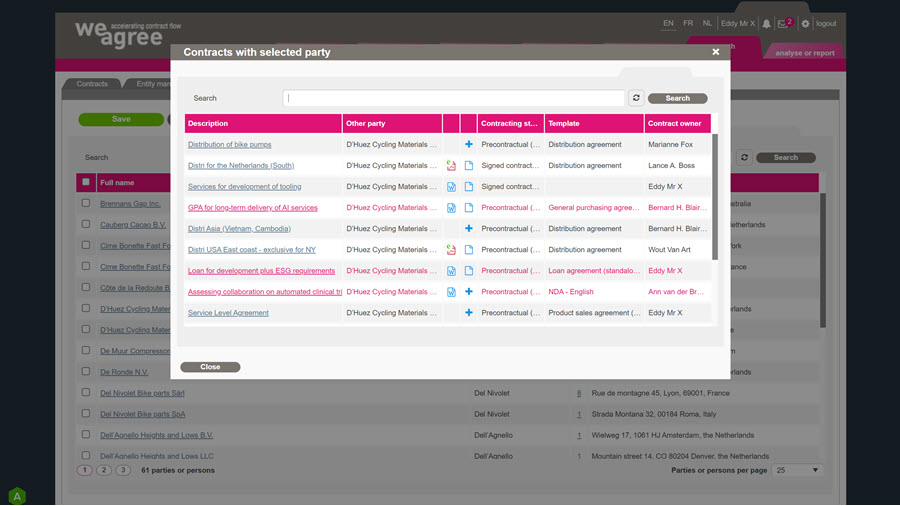This screenshot has height=506, width=900.
Task: Click plus icon in Service Level Agreement row
Action: point(469,313)
